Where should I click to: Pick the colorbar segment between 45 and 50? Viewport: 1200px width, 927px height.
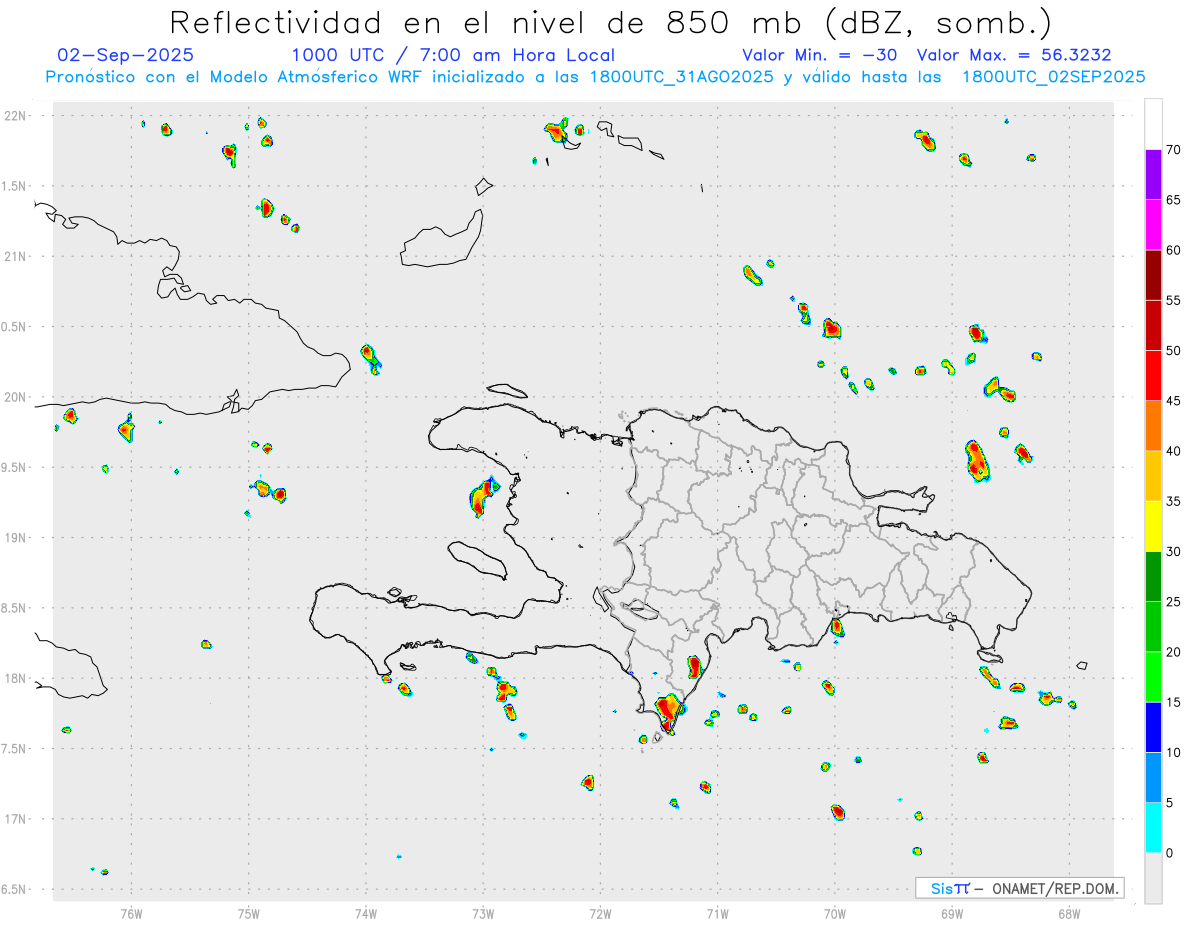1153,376
